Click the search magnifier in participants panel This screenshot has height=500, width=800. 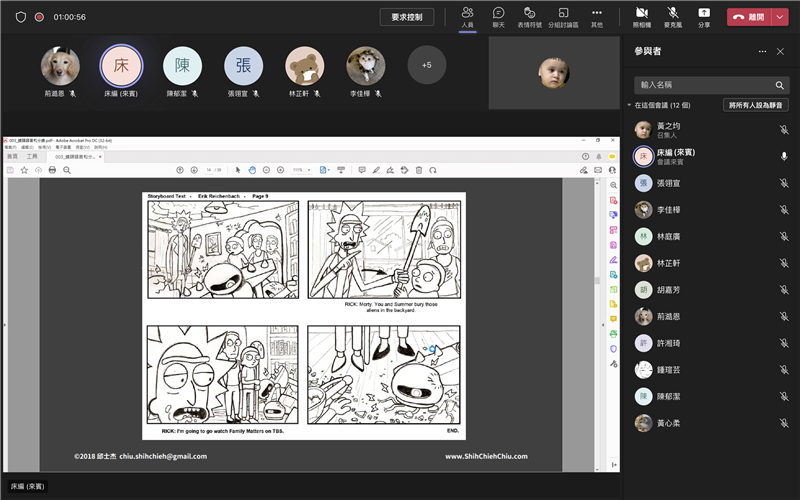click(x=780, y=85)
